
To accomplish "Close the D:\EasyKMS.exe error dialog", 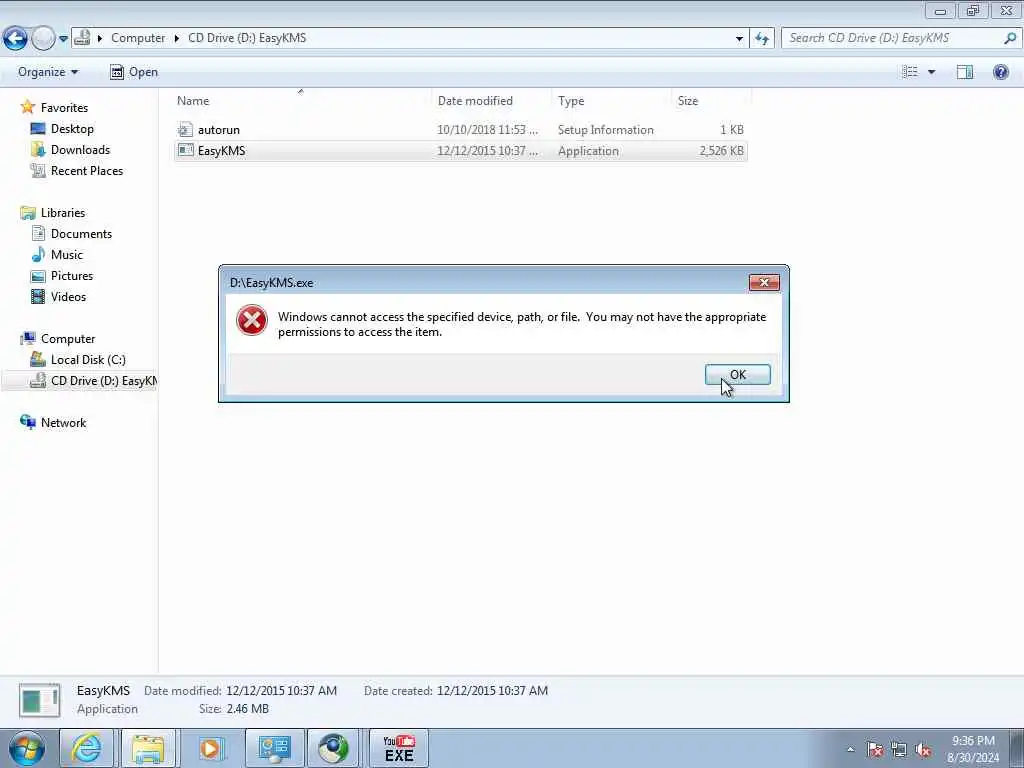I will coord(764,283).
